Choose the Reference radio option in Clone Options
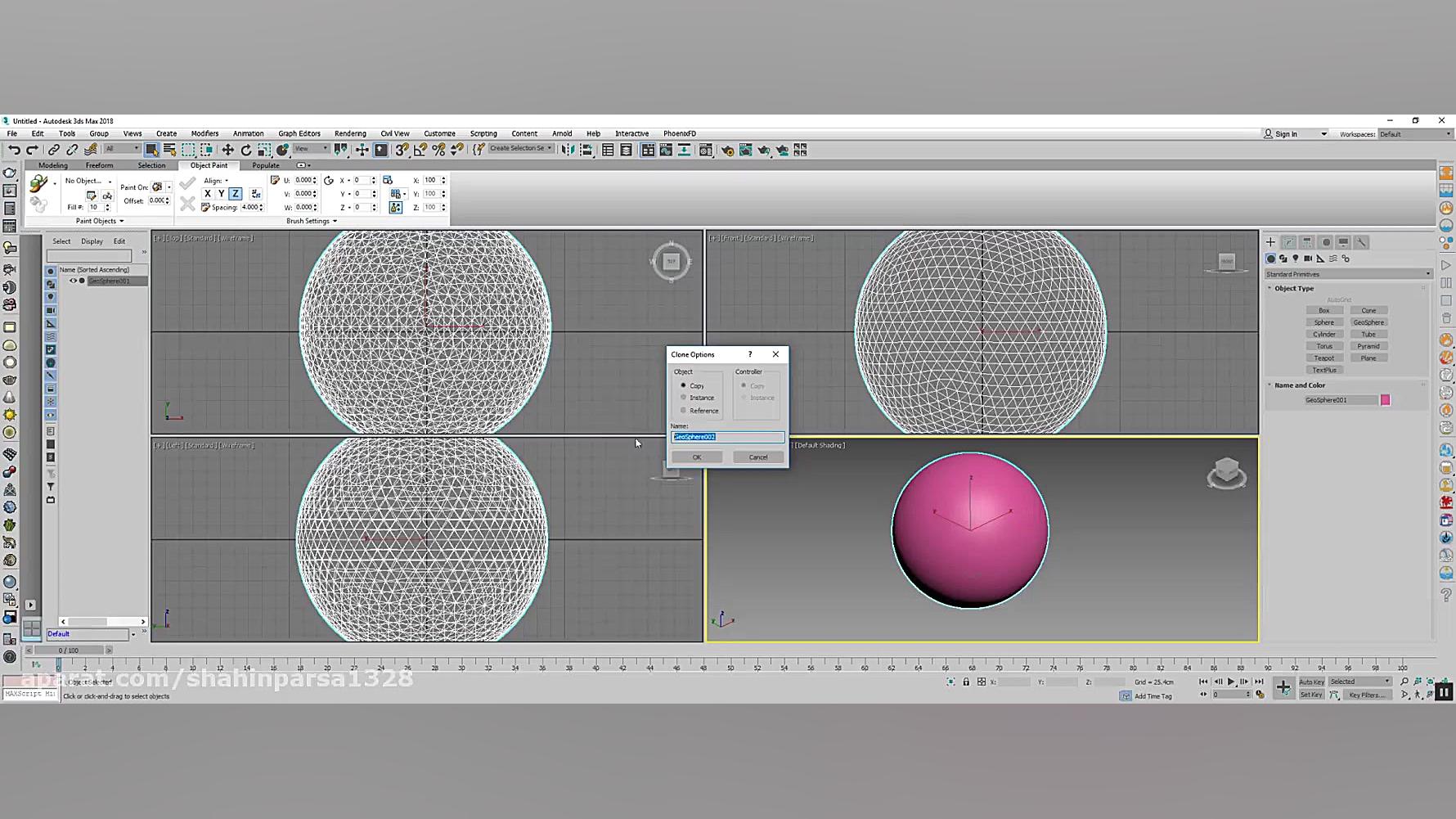 pyautogui.click(x=684, y=411)
